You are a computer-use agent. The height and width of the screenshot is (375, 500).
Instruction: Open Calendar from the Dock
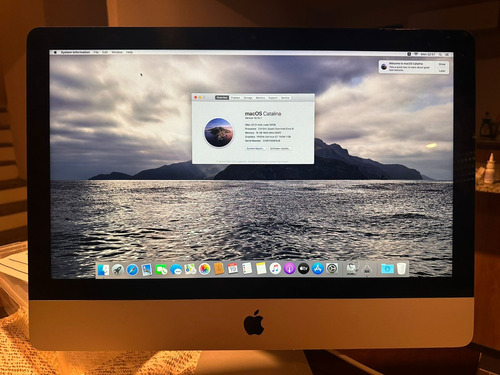click(x=233, y=268)
